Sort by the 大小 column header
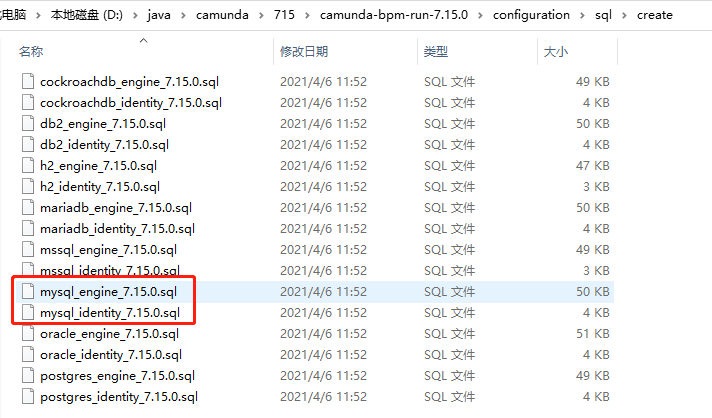 point(555,52)
